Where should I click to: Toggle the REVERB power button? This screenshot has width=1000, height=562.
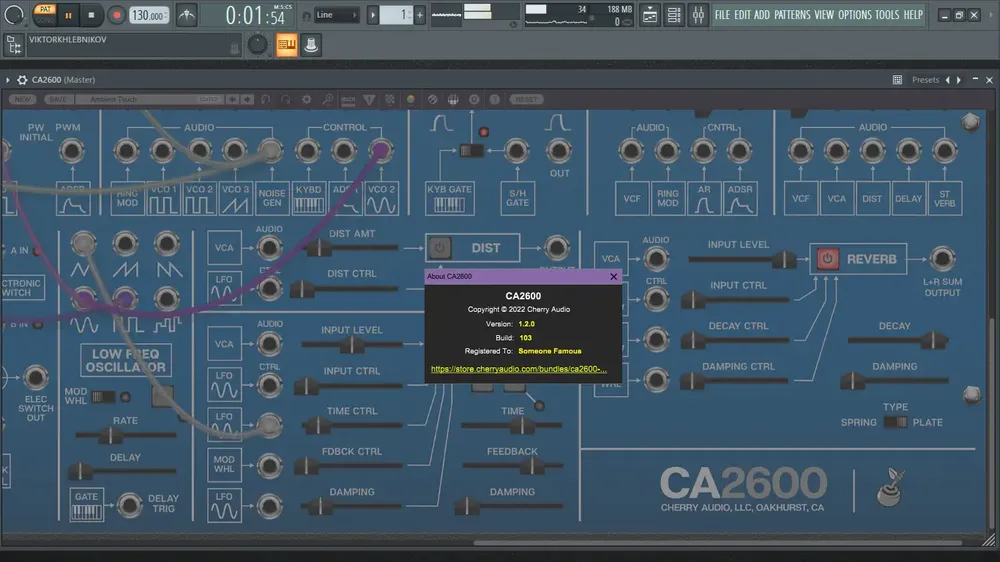[827, 259]
